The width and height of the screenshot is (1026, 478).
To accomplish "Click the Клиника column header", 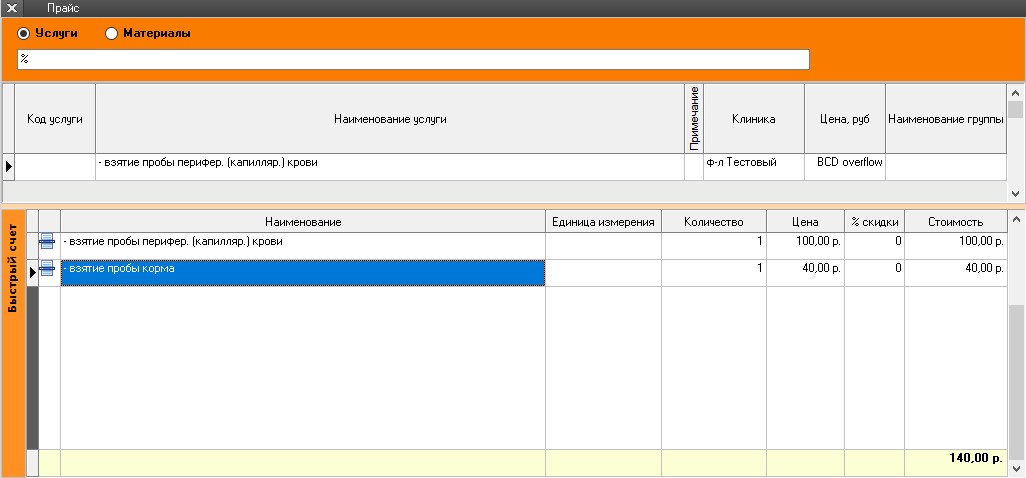I will click(754, 119).
